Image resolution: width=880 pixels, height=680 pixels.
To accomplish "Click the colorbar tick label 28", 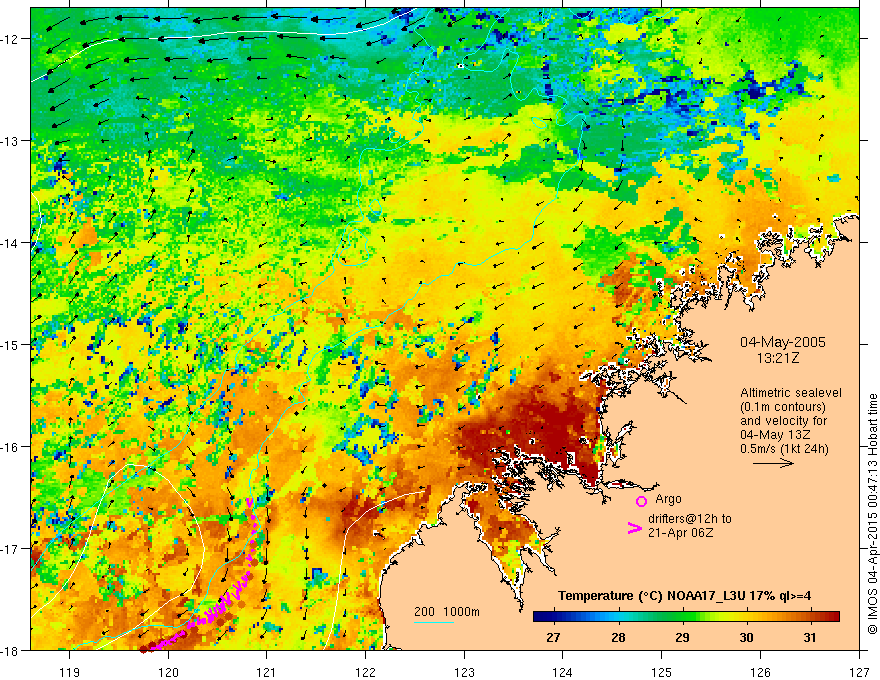I will coord(618,638).
